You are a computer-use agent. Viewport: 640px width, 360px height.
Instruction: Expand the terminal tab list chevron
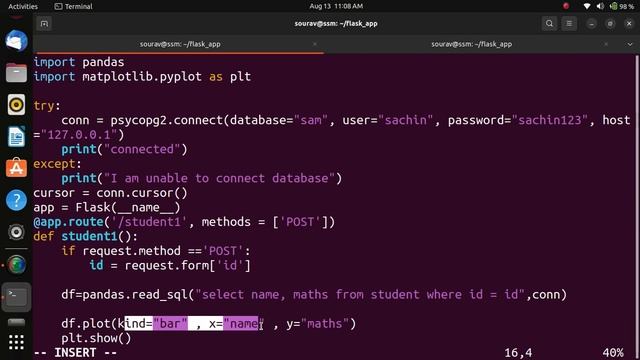(629, 44)
